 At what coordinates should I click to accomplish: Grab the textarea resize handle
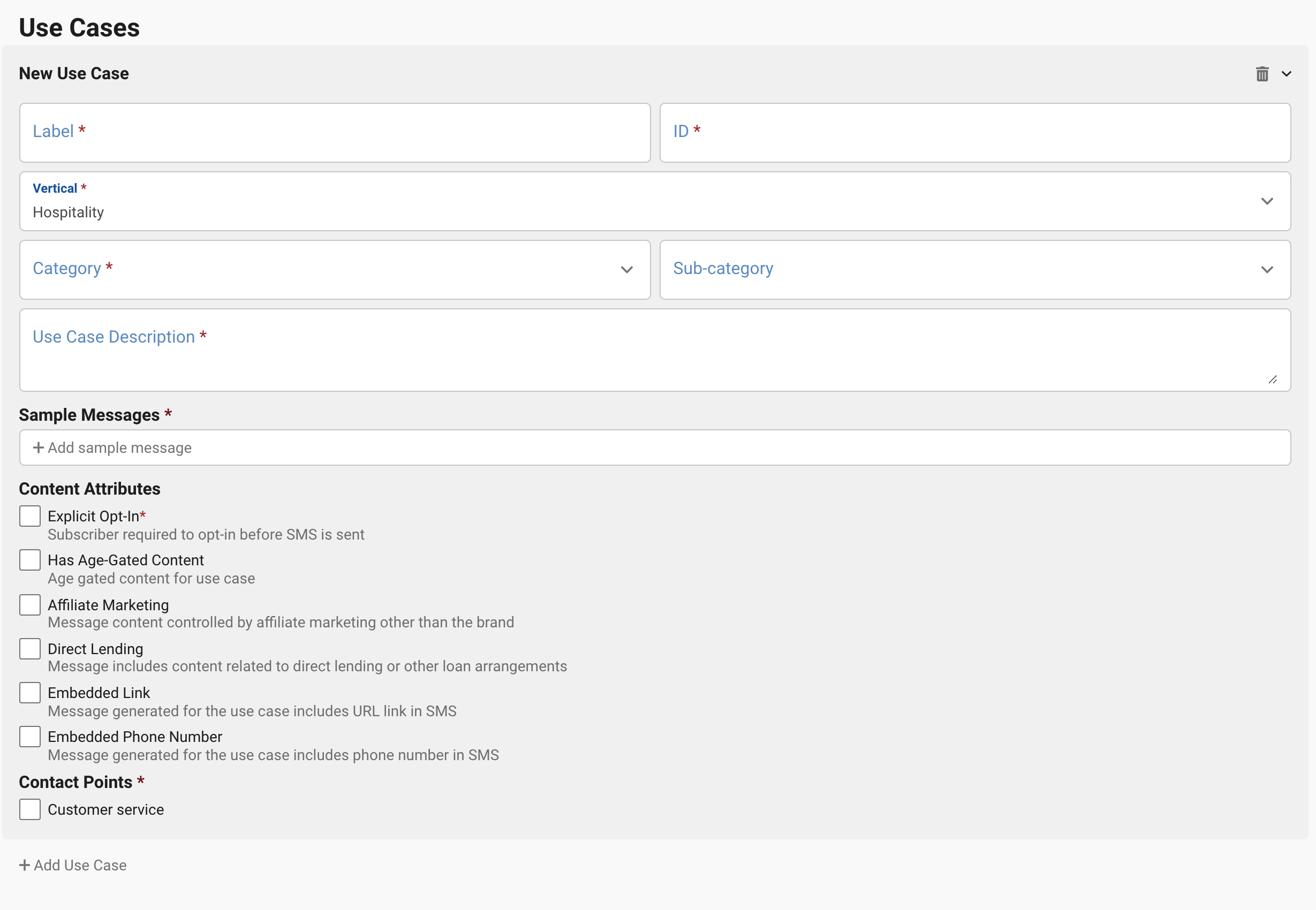coord(1273,380)
